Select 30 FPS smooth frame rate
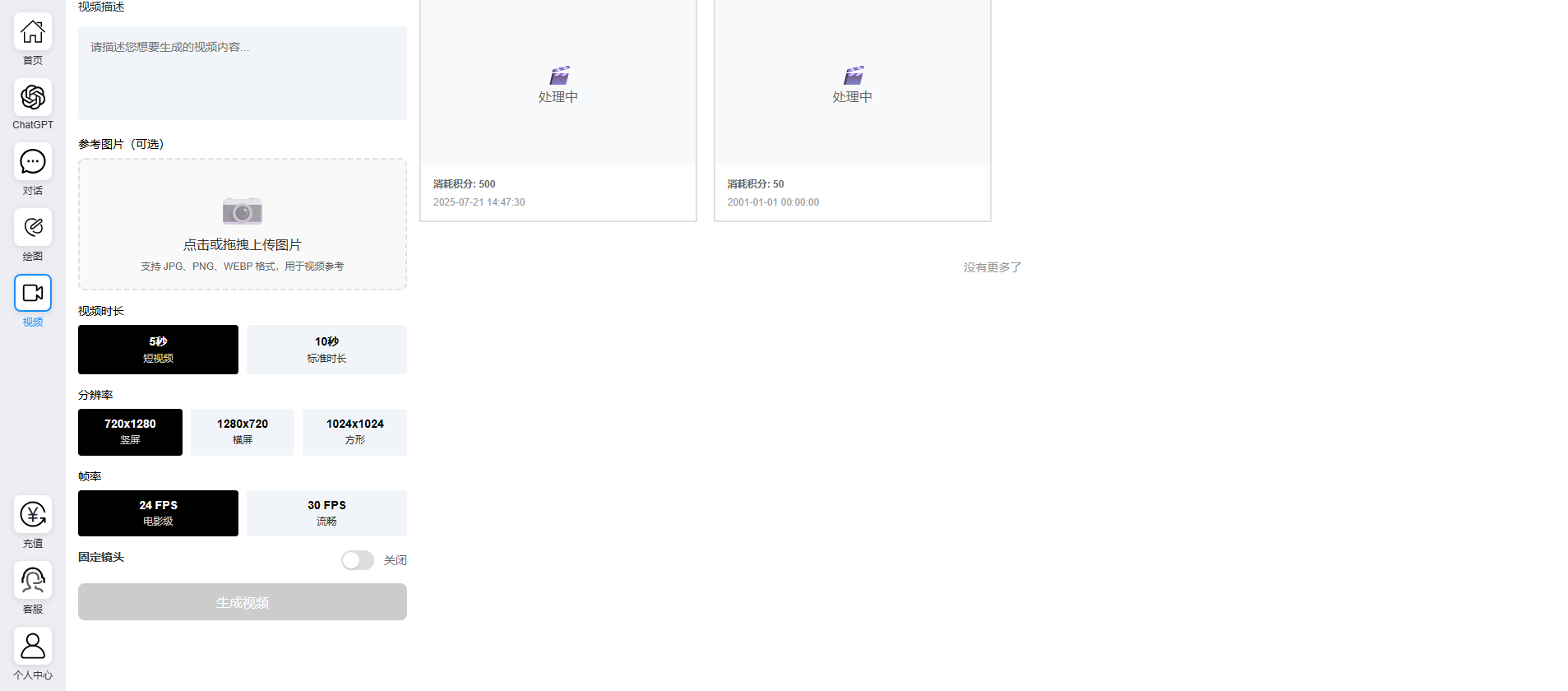The width and height of the screenshot is (1568, 691). point(326,513)
